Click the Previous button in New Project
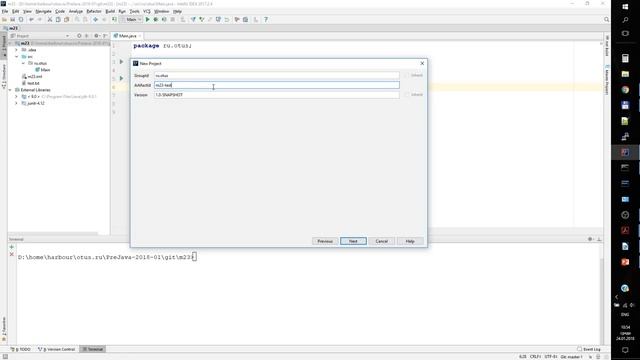Viewport: 640px width, 360px height. [325, 241]
